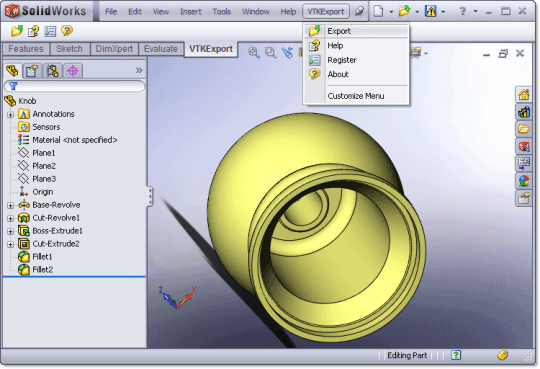Open the DimXpertManager crosshair tab
The width and height of the screenshot is (540, 369).
[73, 71]
